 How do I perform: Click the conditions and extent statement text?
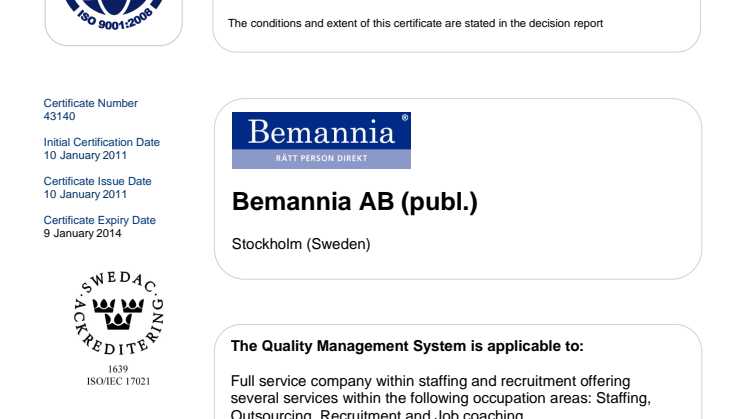tap(416, 23)
